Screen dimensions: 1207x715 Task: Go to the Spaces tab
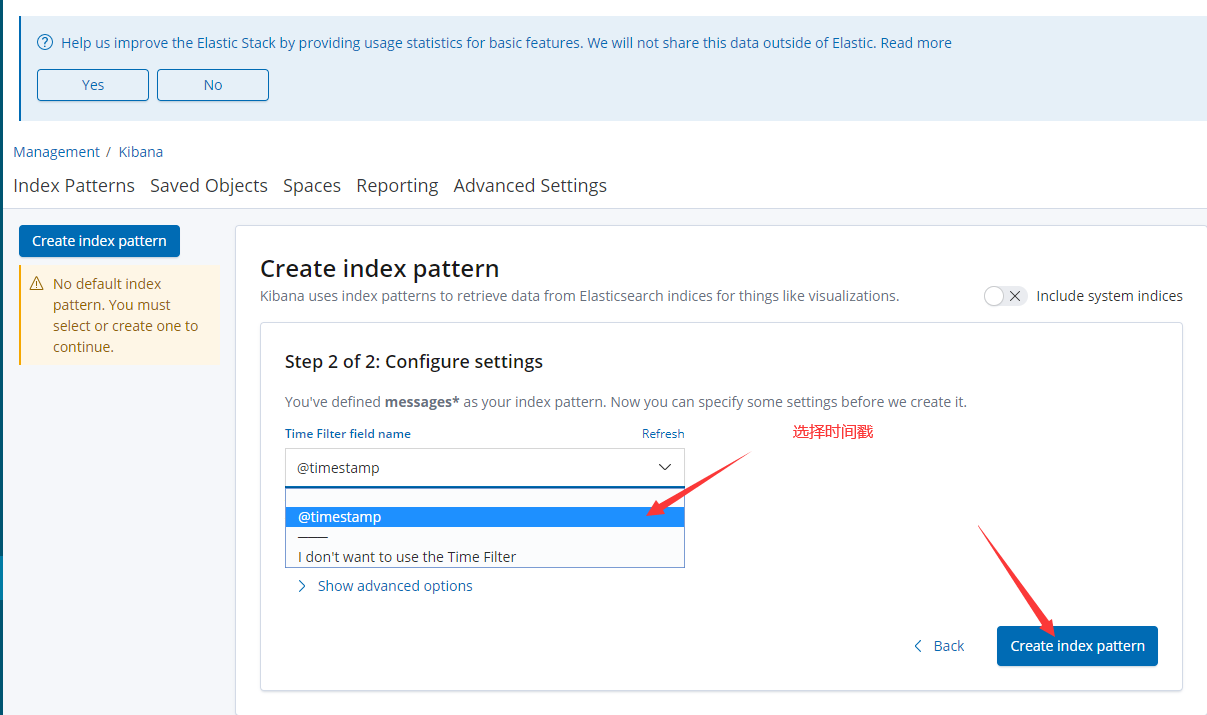click(x=312, y=185)
